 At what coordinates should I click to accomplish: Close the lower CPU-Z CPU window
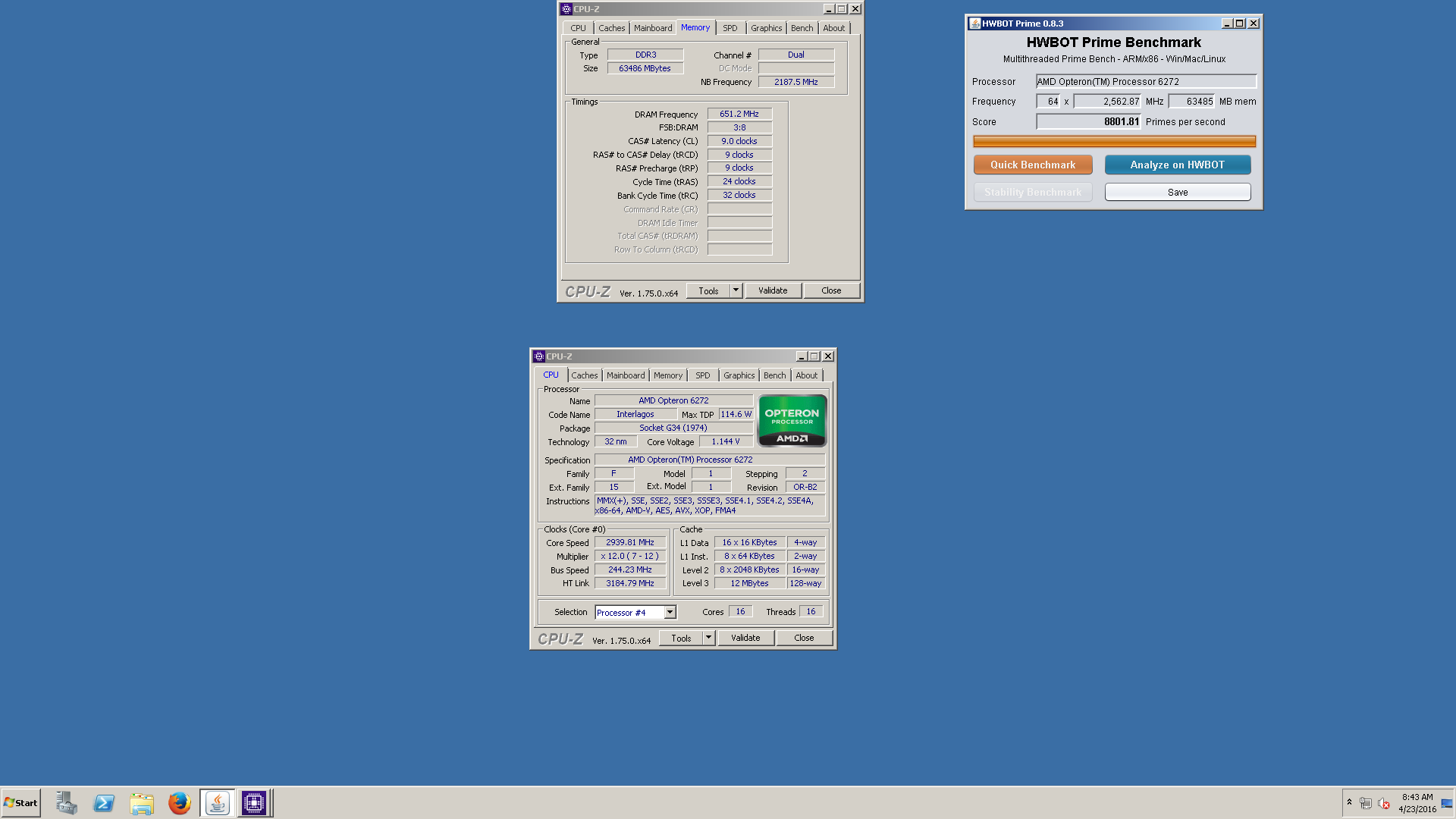[828, 356]
